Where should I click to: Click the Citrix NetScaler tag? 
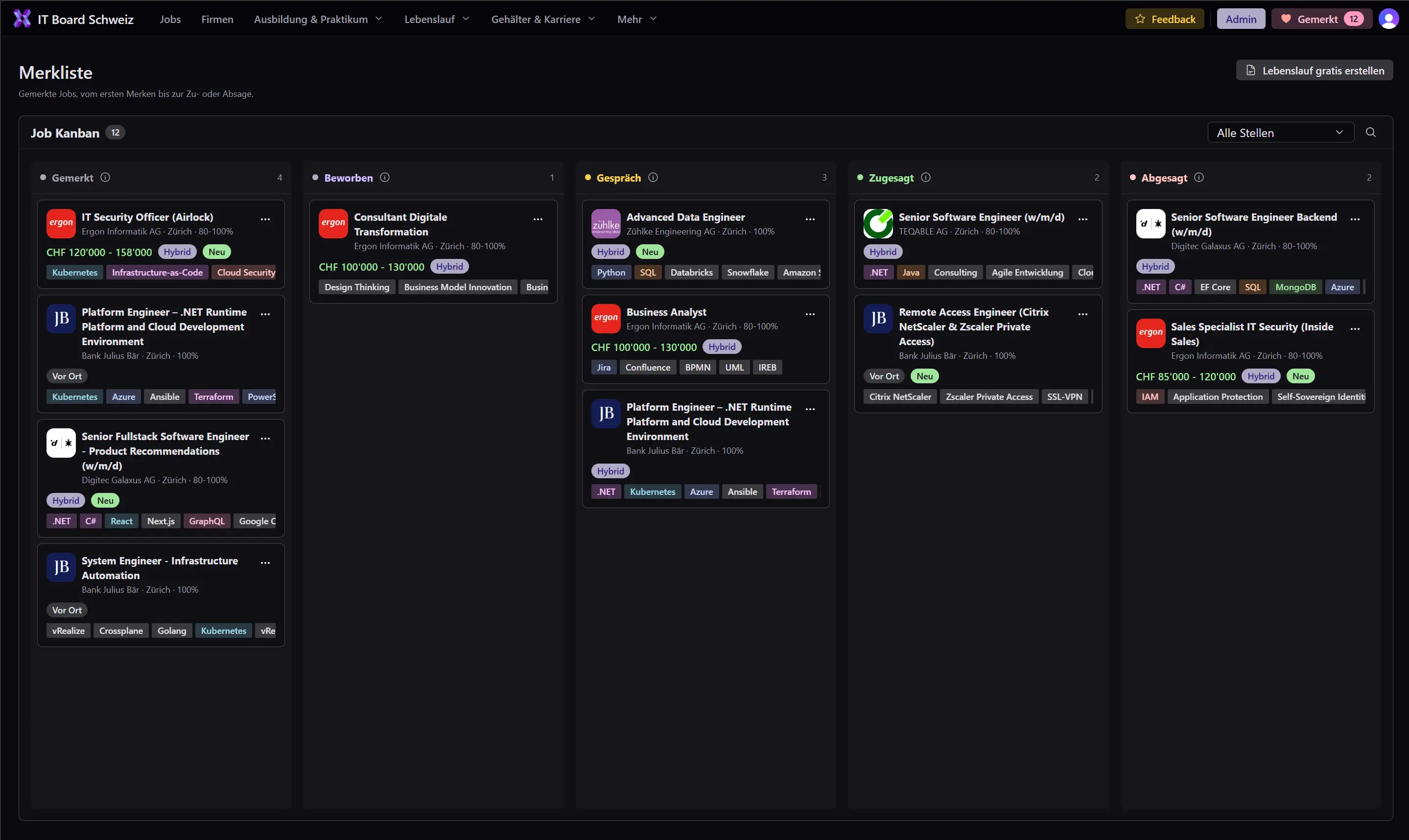pyautogui.click(x=900, y=397)
